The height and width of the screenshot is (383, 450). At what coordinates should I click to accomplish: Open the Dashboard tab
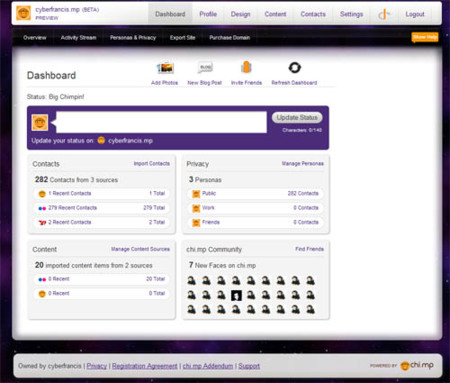(x=170, y=14)
